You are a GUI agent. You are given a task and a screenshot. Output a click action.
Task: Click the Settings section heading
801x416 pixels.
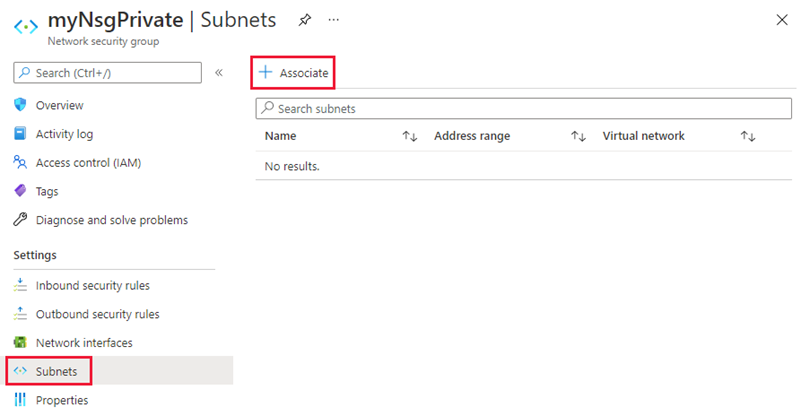tap(35, 255)
